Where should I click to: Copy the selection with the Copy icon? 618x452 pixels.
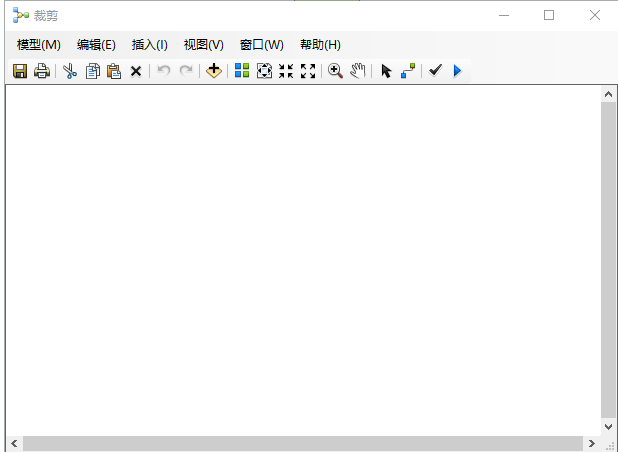(x=93, y=71)
